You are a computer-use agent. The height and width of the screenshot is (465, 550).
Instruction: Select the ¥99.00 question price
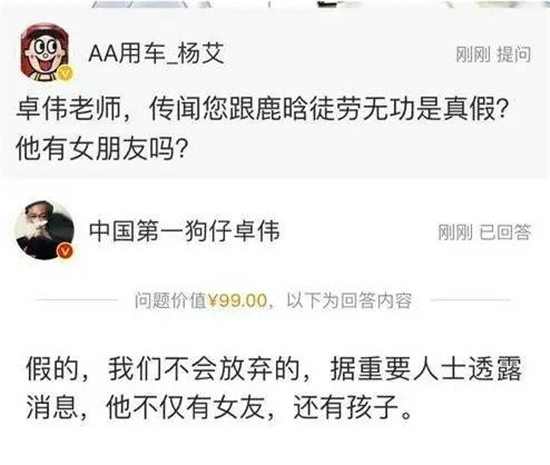click(237, 301)
